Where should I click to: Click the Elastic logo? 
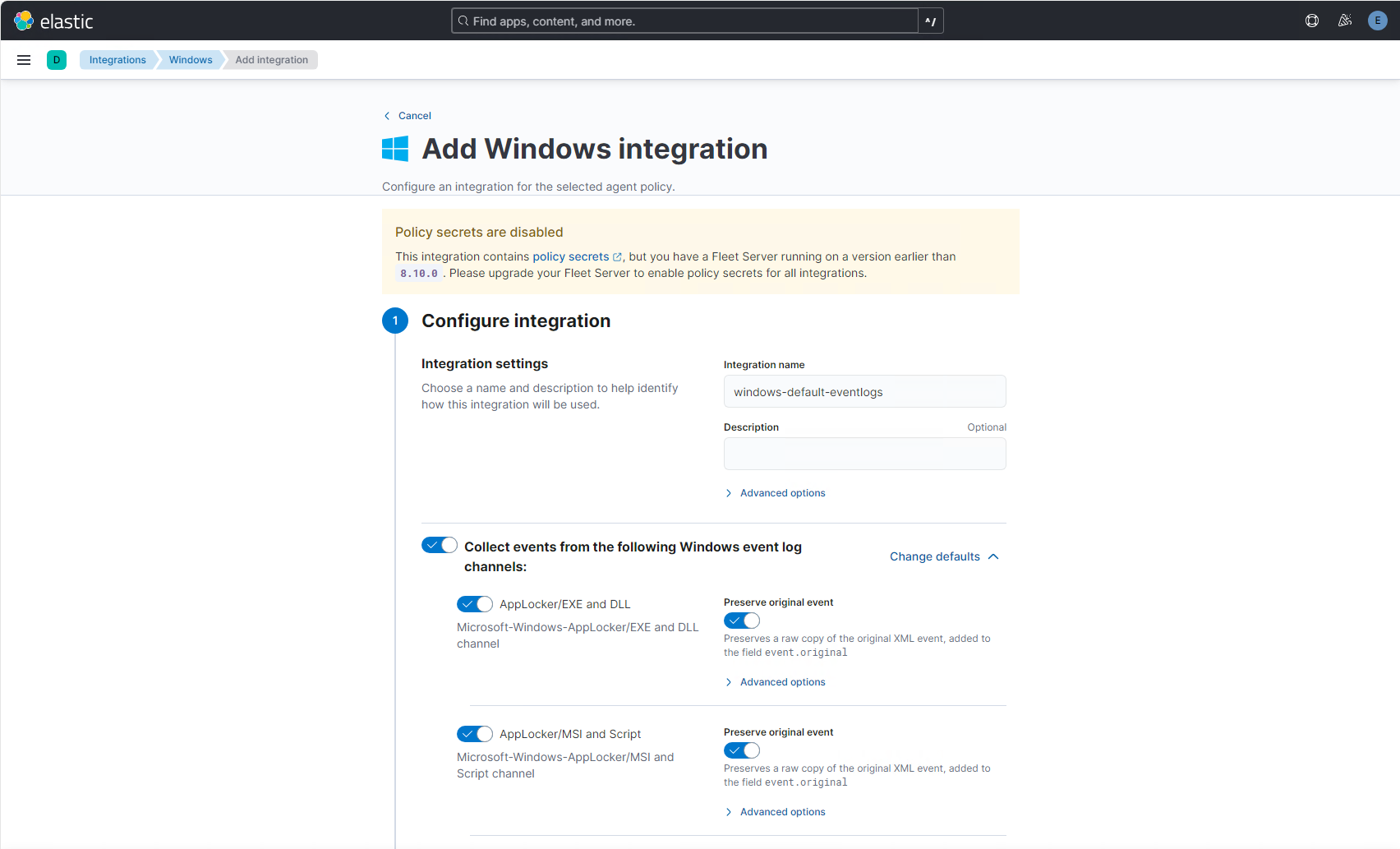54,21
